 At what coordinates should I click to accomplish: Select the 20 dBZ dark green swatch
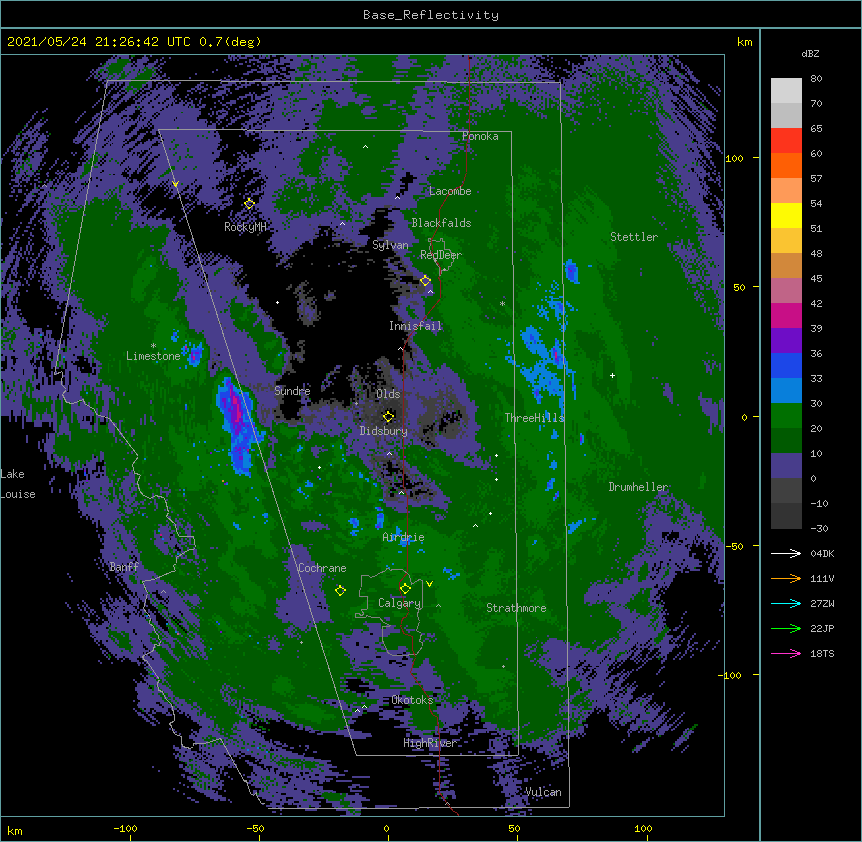pos(786,440)
